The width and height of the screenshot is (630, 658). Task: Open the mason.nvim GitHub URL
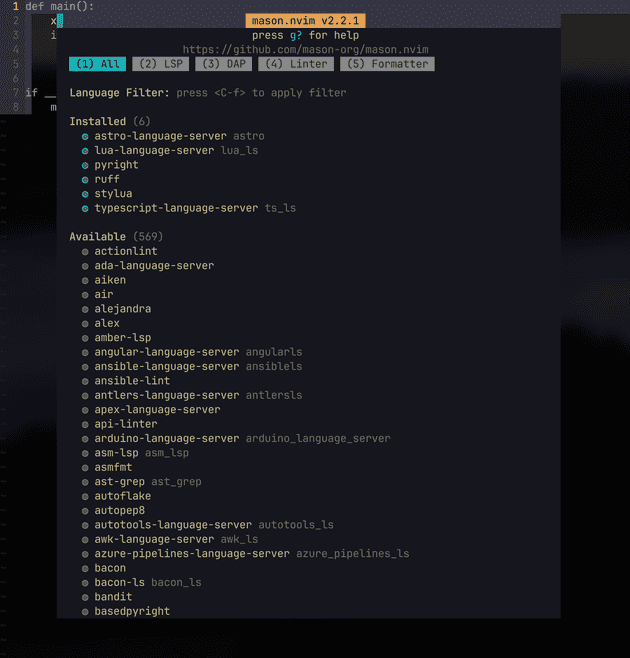pos(307,49)
